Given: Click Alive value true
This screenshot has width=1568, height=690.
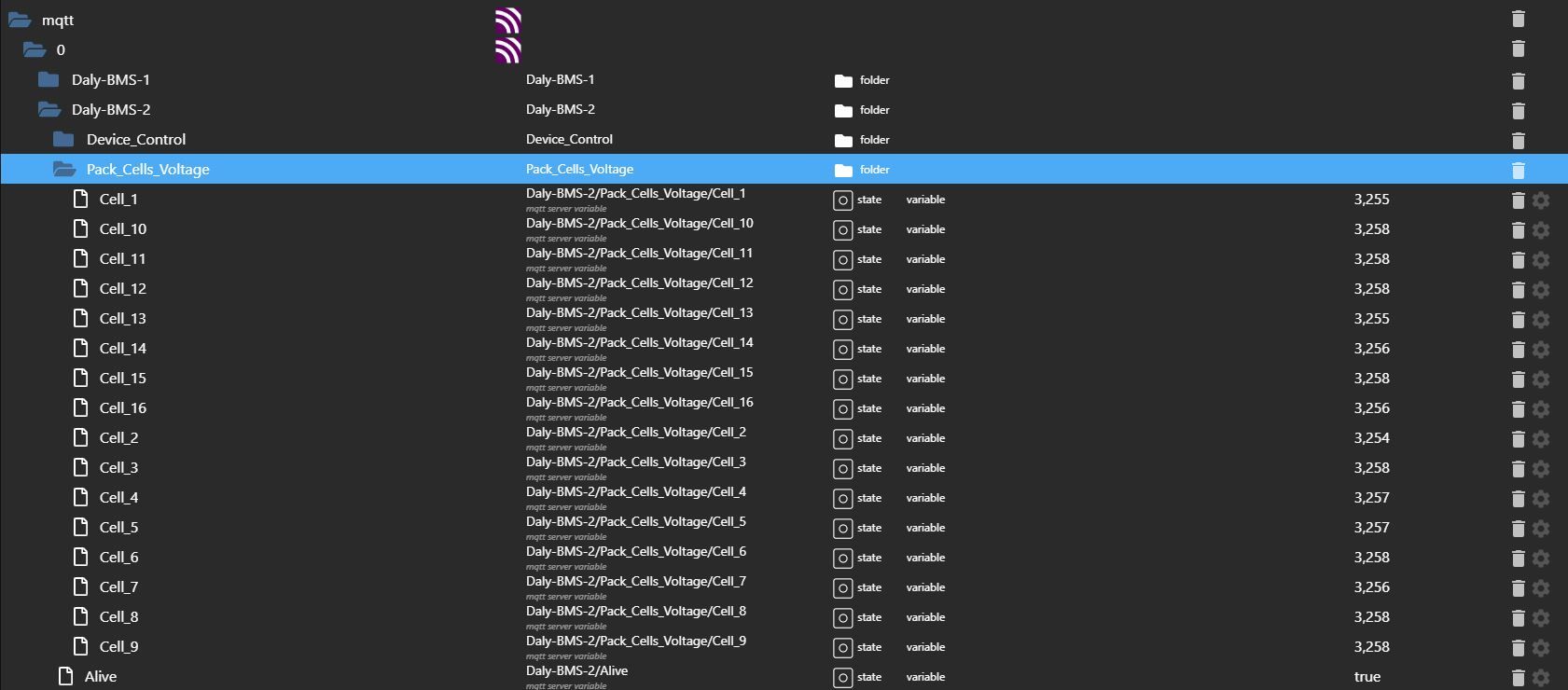Looking at the screenshot, I should [1367, 677].
